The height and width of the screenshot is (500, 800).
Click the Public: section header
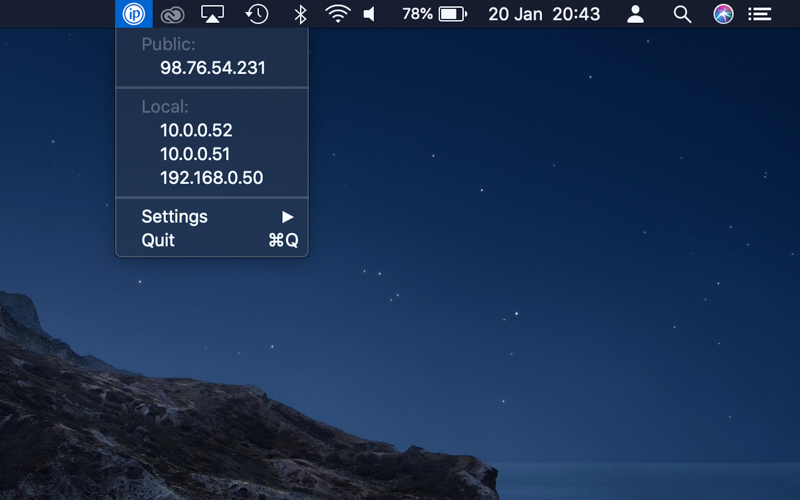pyautogui.click(x=168, y=44)
